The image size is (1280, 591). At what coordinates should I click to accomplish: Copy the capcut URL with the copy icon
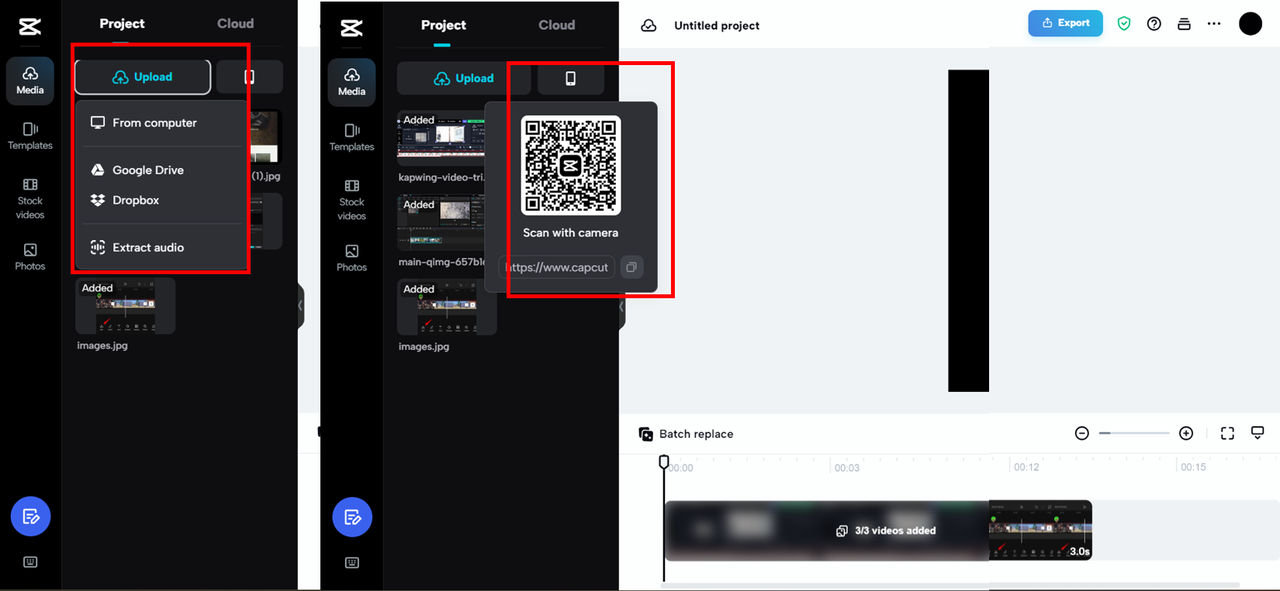point(631,267)
